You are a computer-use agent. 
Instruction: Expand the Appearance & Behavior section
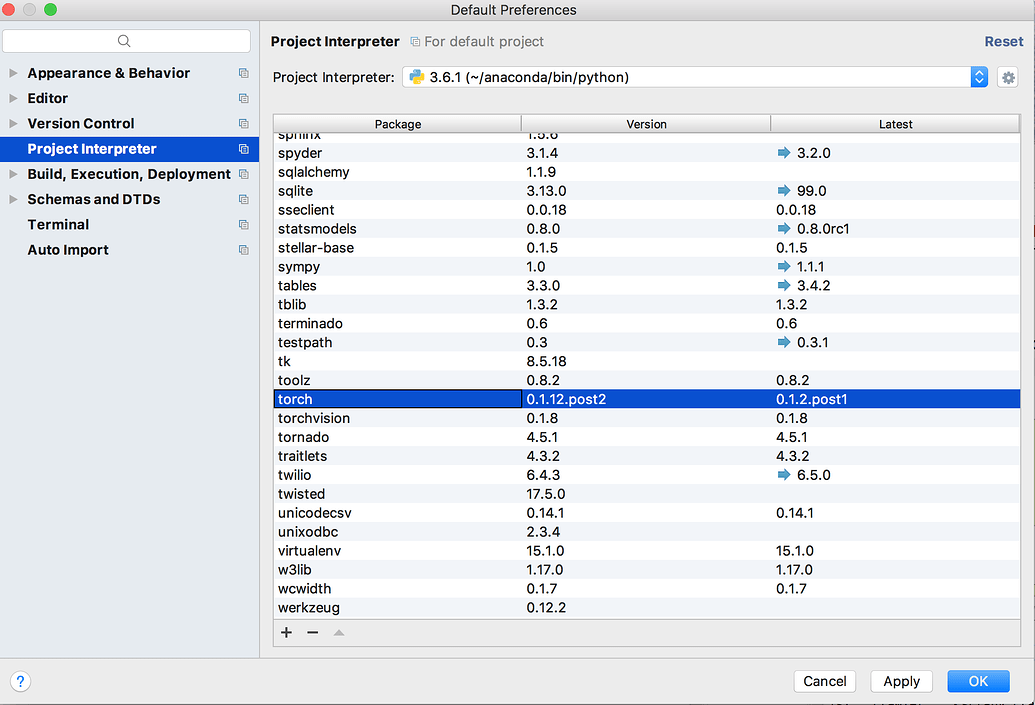pyautogui.click(x=13, y=73)
